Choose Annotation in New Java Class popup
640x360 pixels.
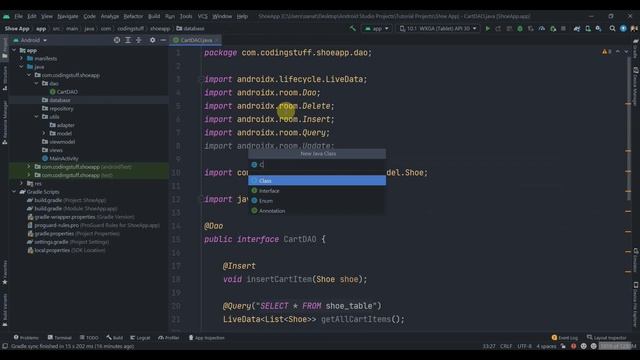pyautogui.click(x=317, y=211)
